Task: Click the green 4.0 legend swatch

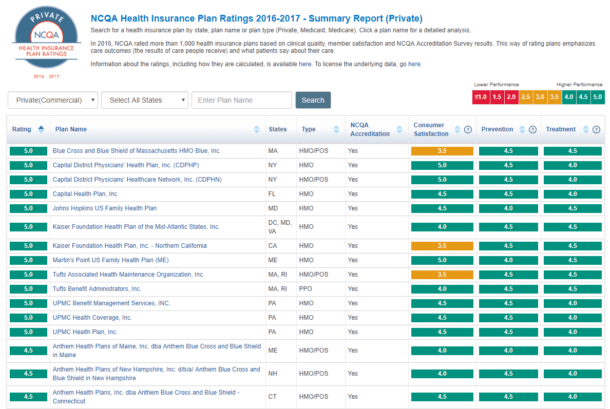Action: pyautogui.click(x=569, y=97)
